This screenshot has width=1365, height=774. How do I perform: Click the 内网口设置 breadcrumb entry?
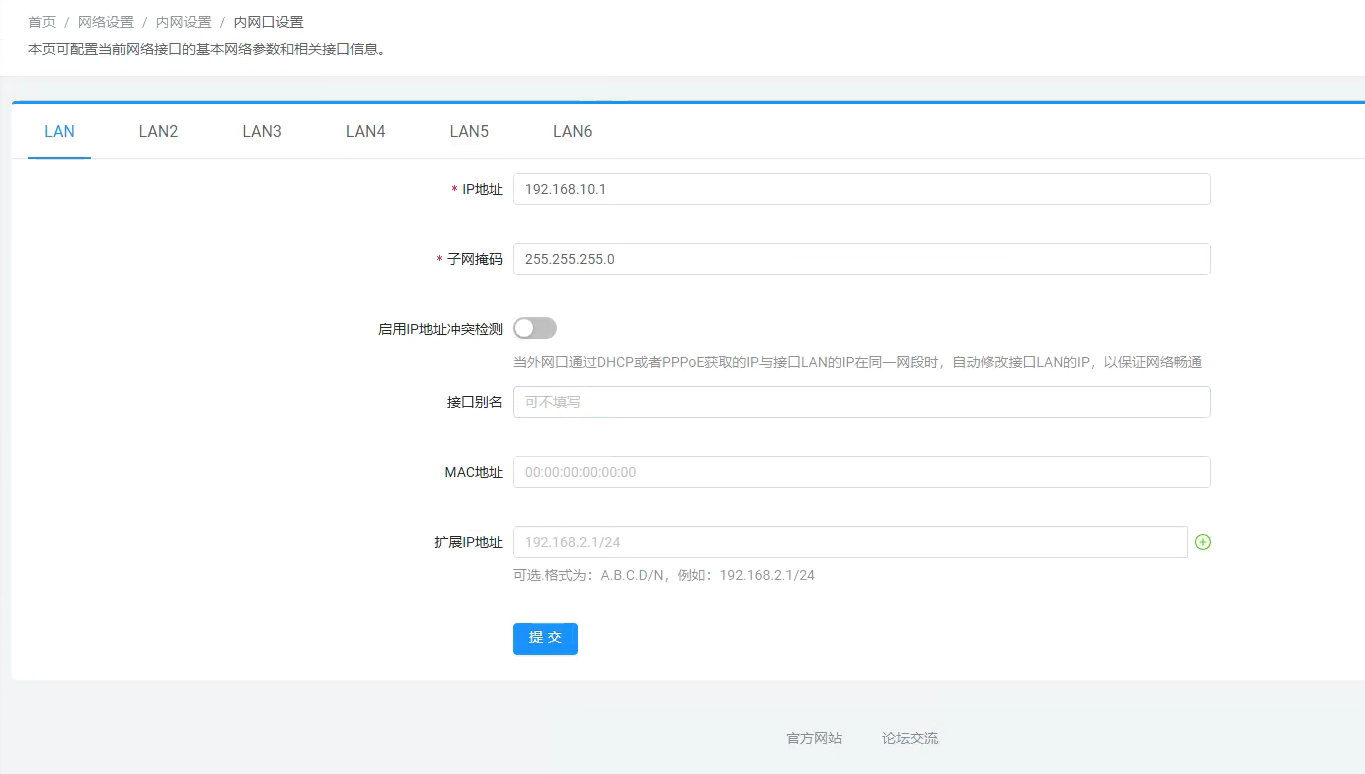(267, 21)
